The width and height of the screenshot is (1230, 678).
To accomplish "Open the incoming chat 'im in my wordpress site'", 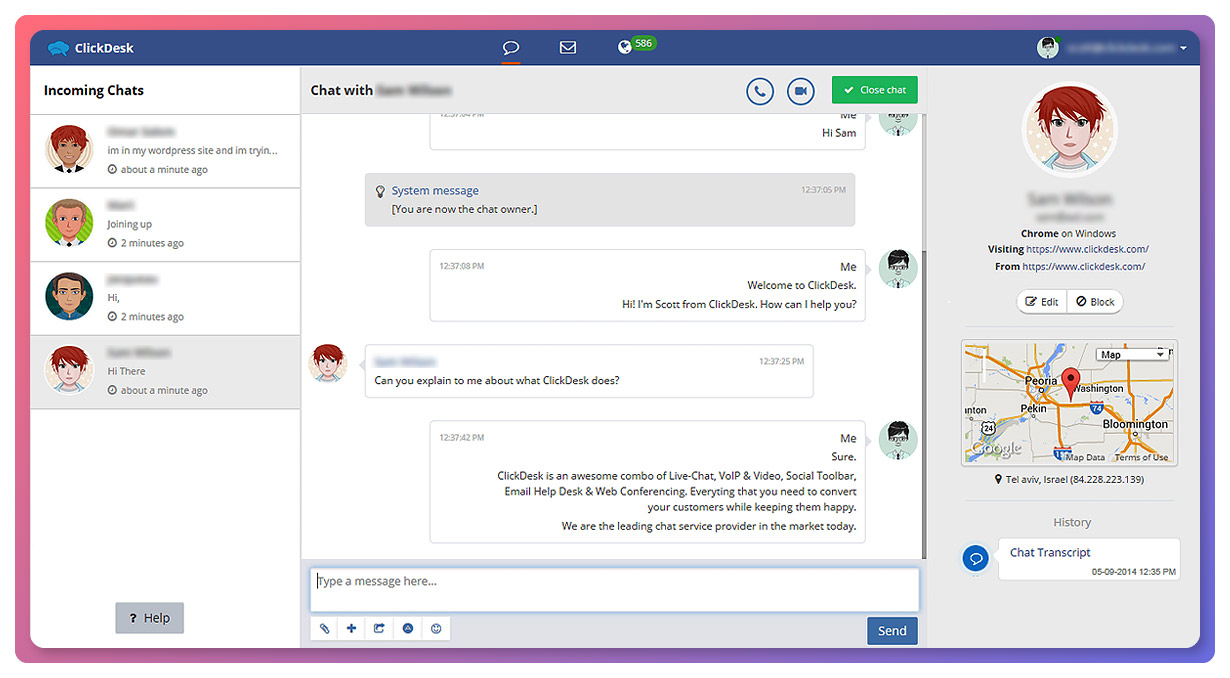I will pos(165,151).
